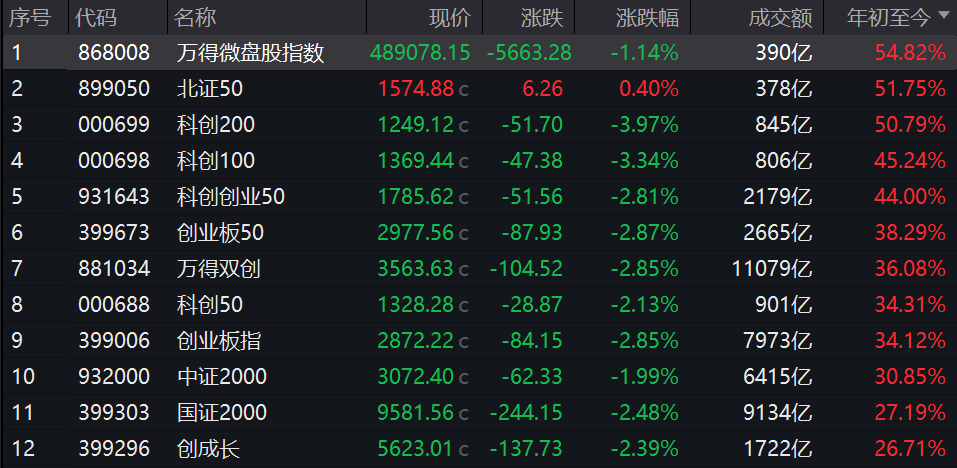Click the price 1249.12
The height and width of the screenshot is (468, 957).
[416, 125]
